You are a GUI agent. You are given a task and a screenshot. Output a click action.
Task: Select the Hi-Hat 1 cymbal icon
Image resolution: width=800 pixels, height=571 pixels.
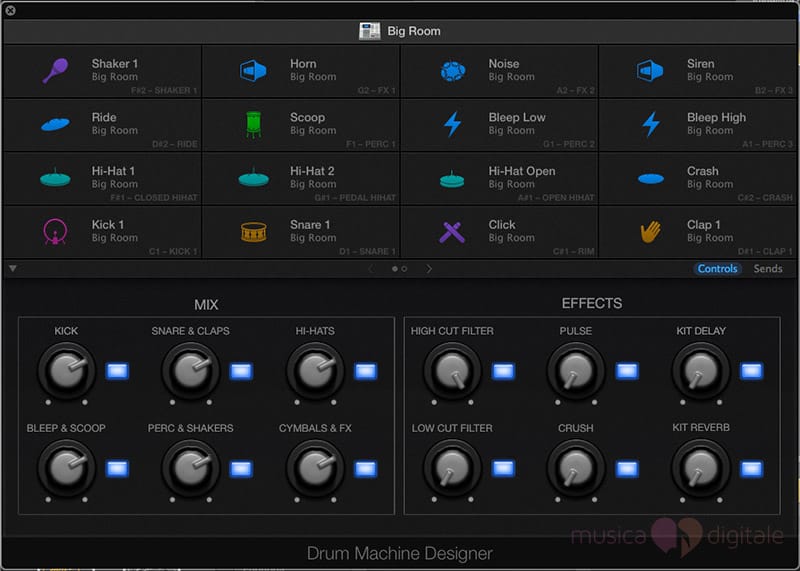point(55,177)
